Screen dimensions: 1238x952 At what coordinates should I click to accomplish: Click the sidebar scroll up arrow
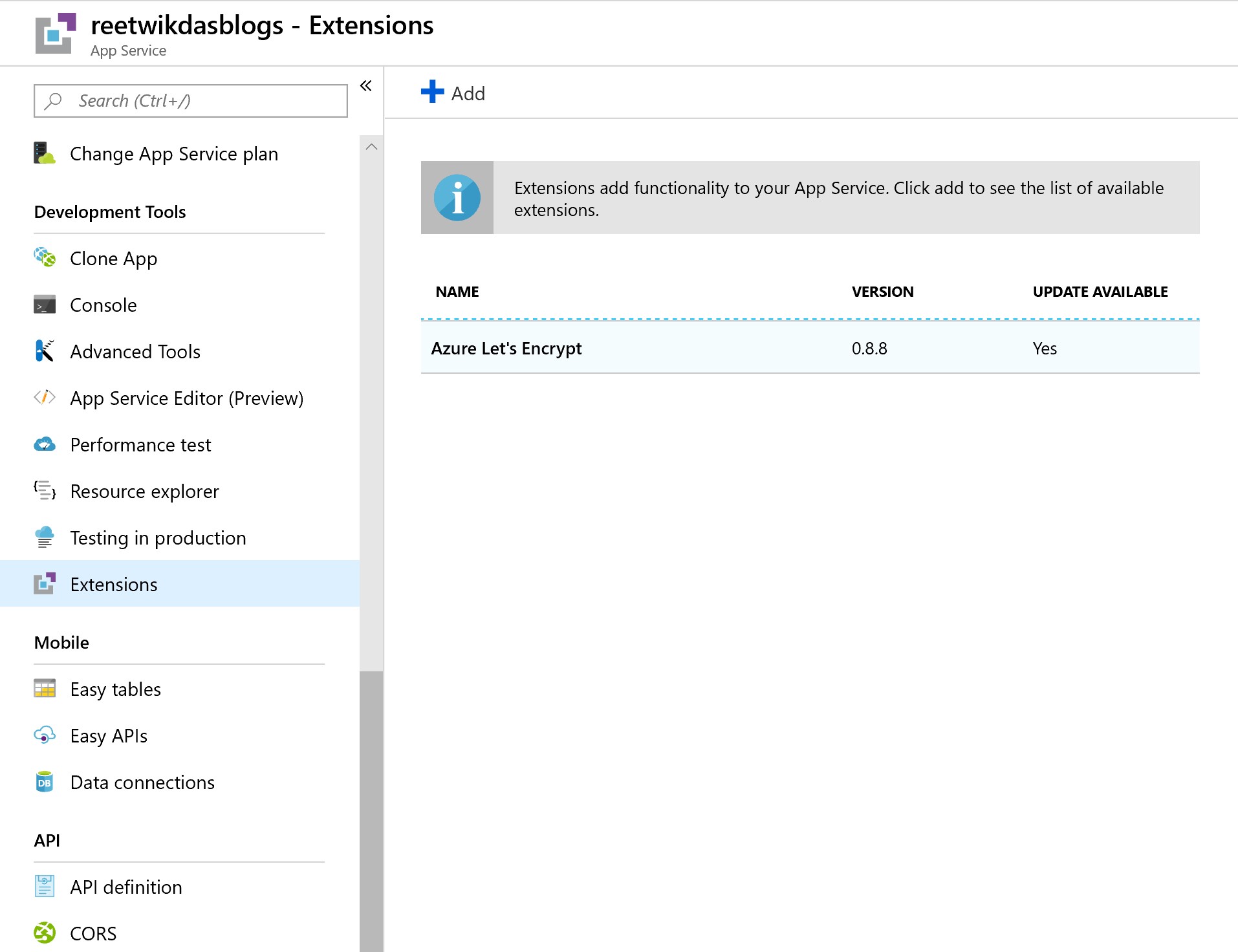371,147
